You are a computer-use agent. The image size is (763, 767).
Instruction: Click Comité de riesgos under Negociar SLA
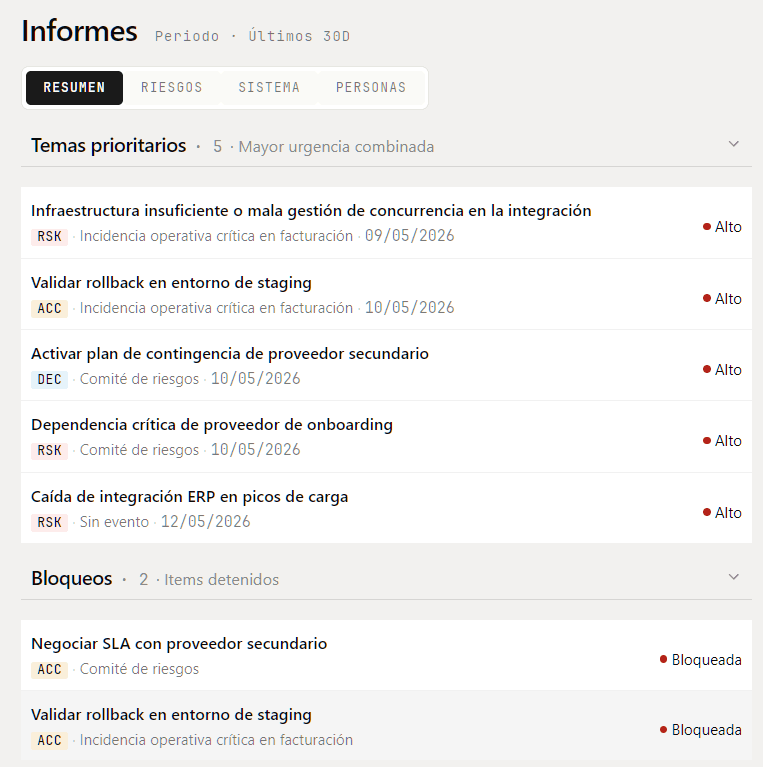[x=139, y=669]
